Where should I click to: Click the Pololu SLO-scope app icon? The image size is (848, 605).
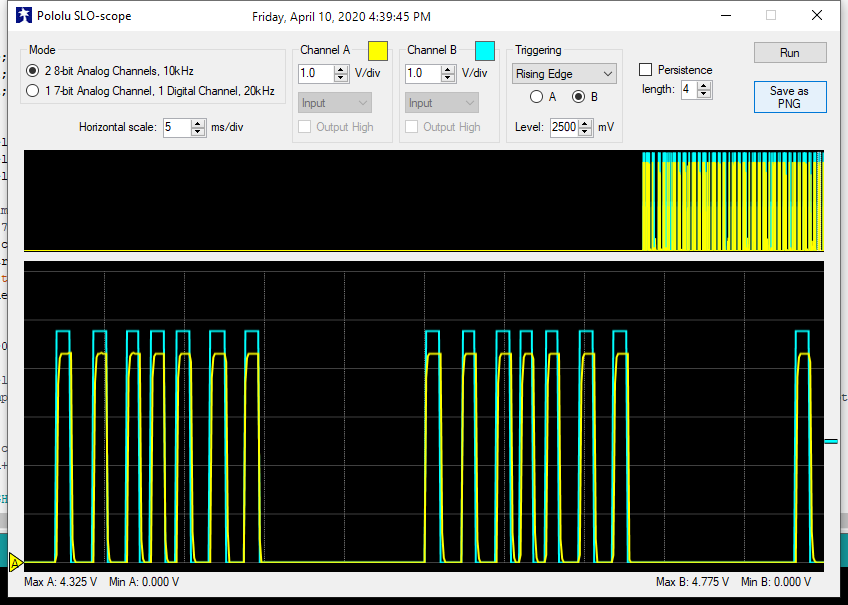click(x=23, y=16)
